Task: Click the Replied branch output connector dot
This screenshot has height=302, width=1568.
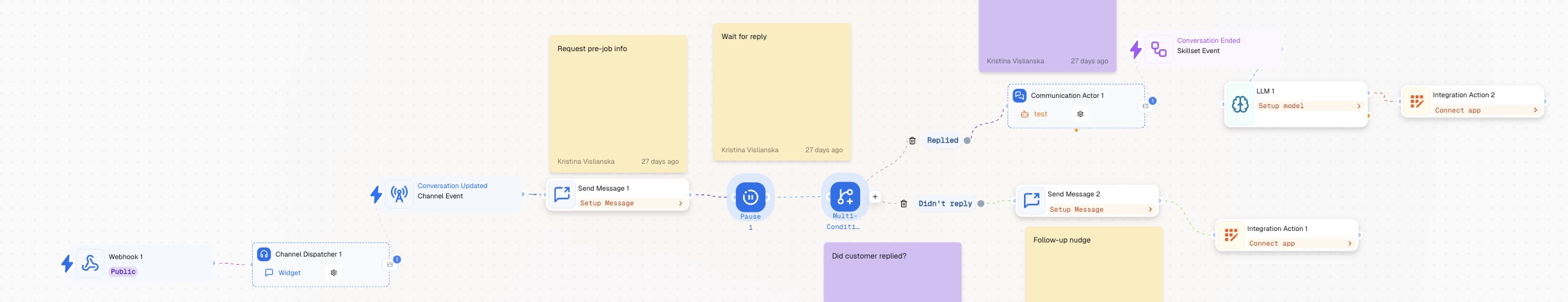Action: [967, 140]
